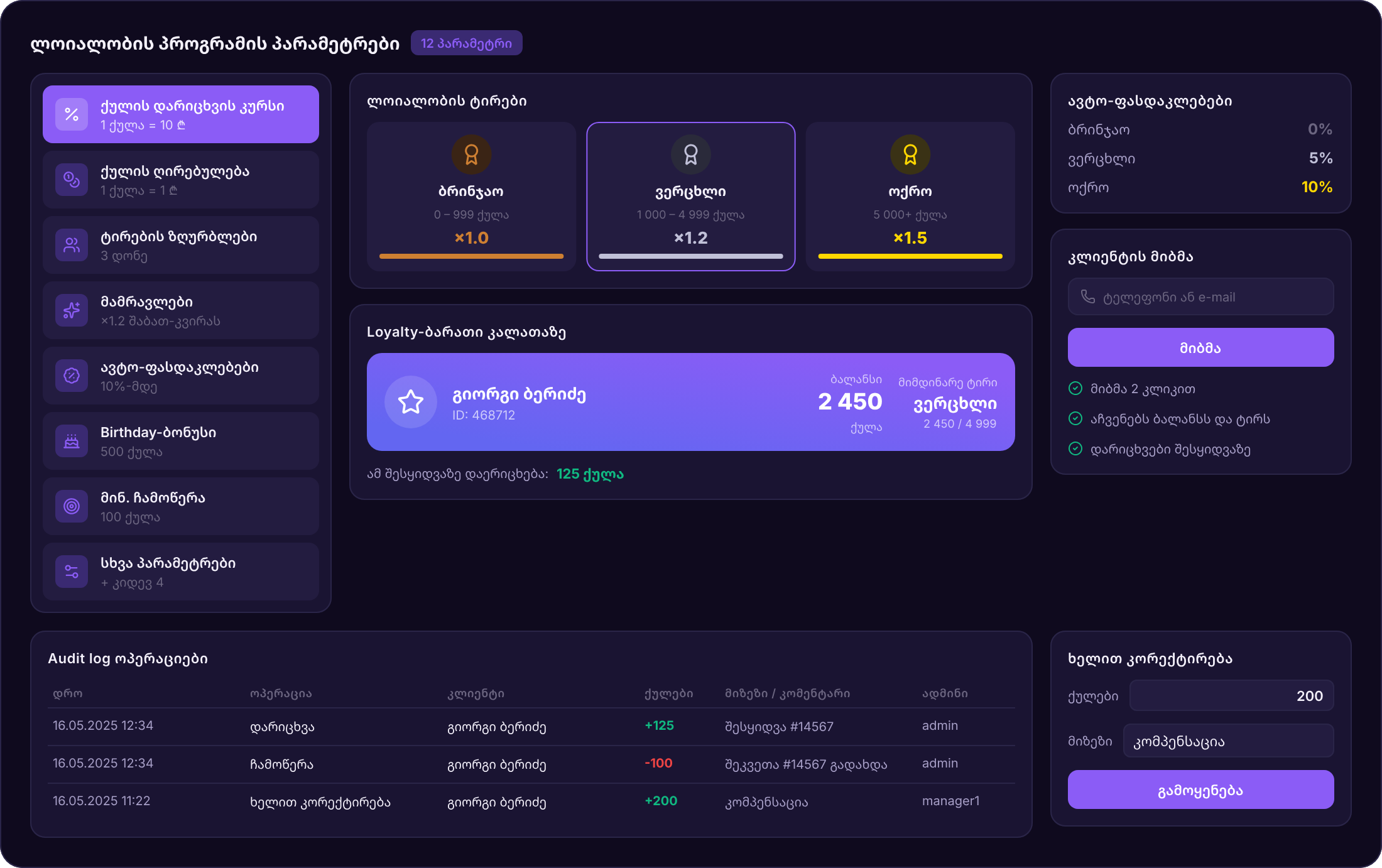Click the percent icon of ქულის დარიცხვის კურსი
Image resolution: width=1382 pixels, height=868 pixels.
(72, 114)
